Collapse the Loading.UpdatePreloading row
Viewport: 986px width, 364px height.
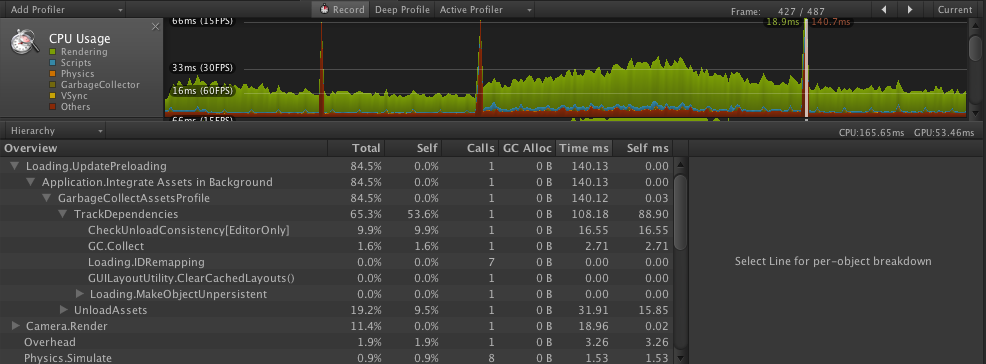[x=15, y=167]
